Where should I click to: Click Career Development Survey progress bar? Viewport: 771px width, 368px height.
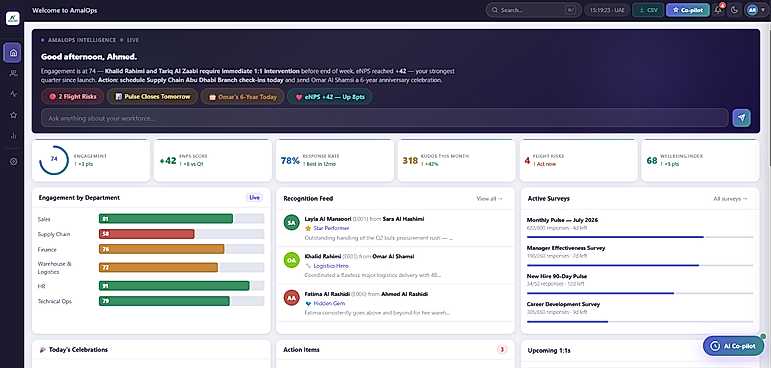[x=640, y=321]
